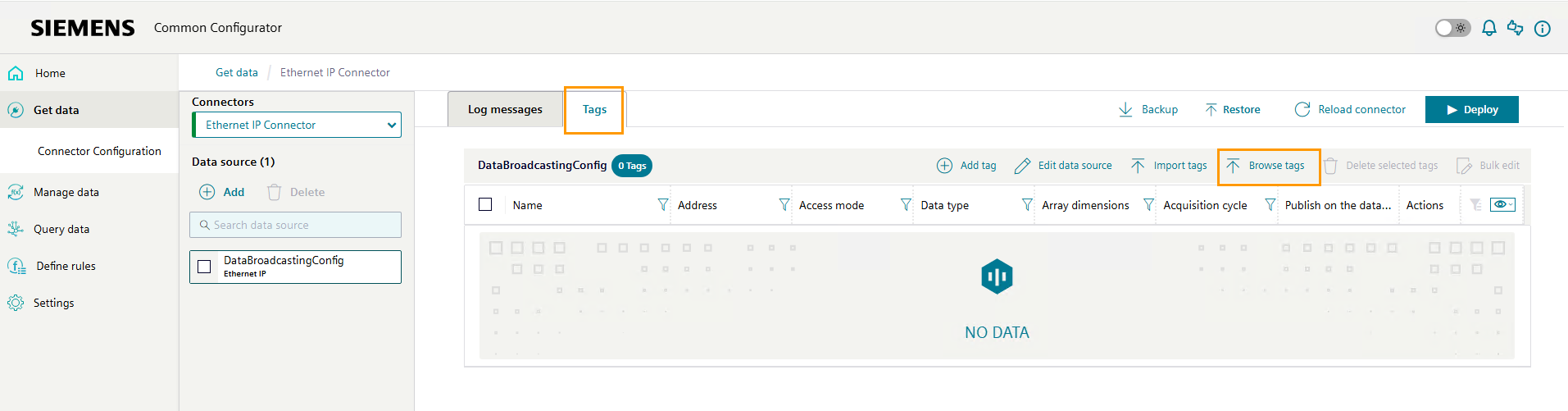
Task: Click the Access mode column header
Action: pos(831,205)
